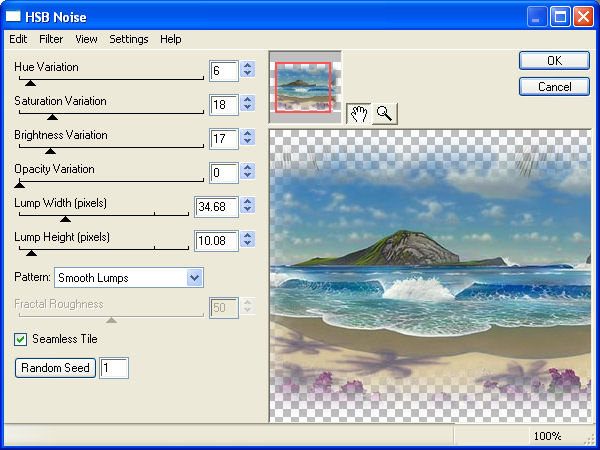
Task: Click the Opacity Variation spinner arrows
Action: [248, 173]
